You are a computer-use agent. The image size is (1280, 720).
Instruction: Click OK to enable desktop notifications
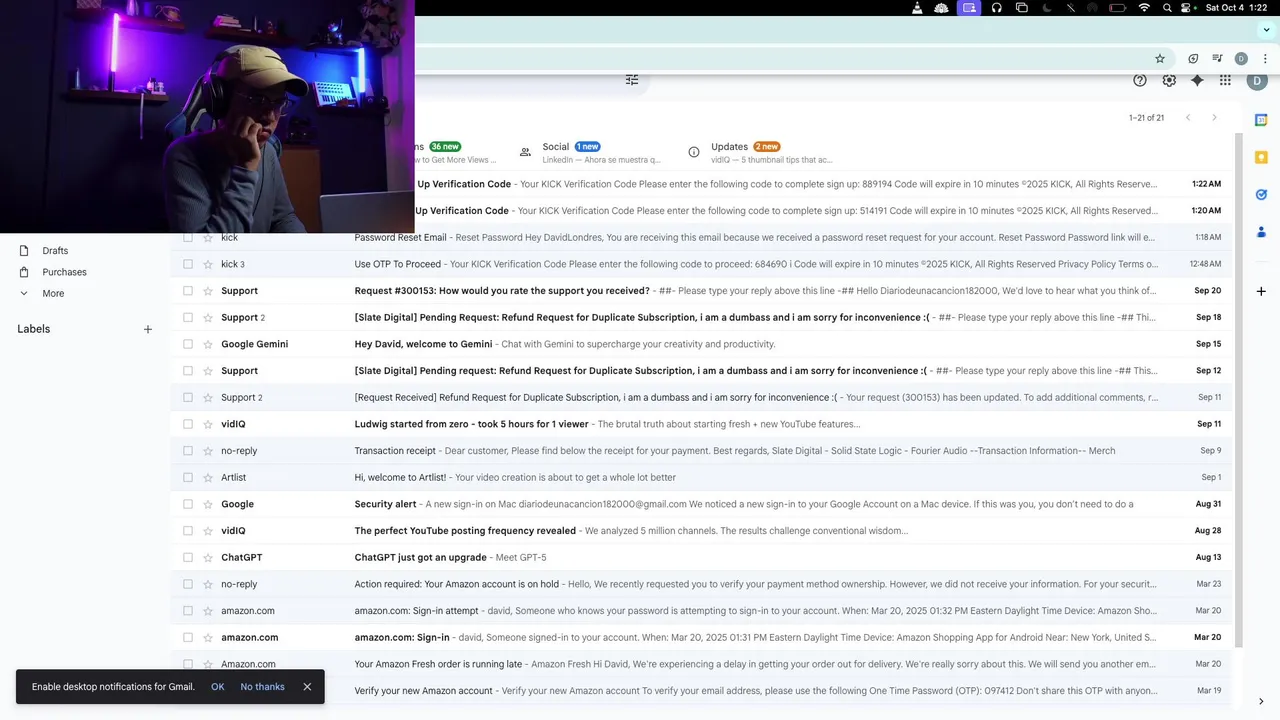click(218, 687)
